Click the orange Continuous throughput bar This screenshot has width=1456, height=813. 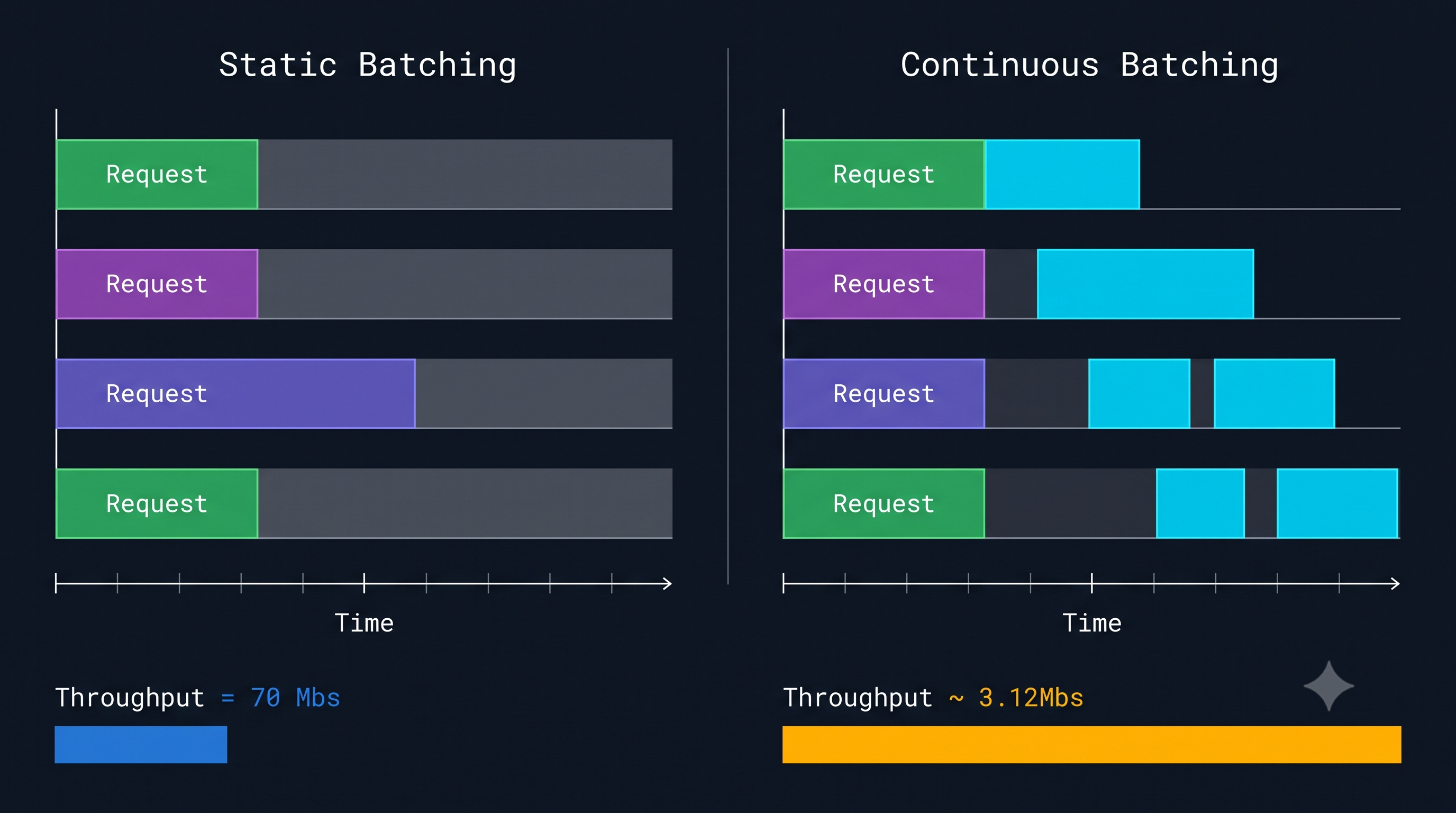coord(1091,745)
